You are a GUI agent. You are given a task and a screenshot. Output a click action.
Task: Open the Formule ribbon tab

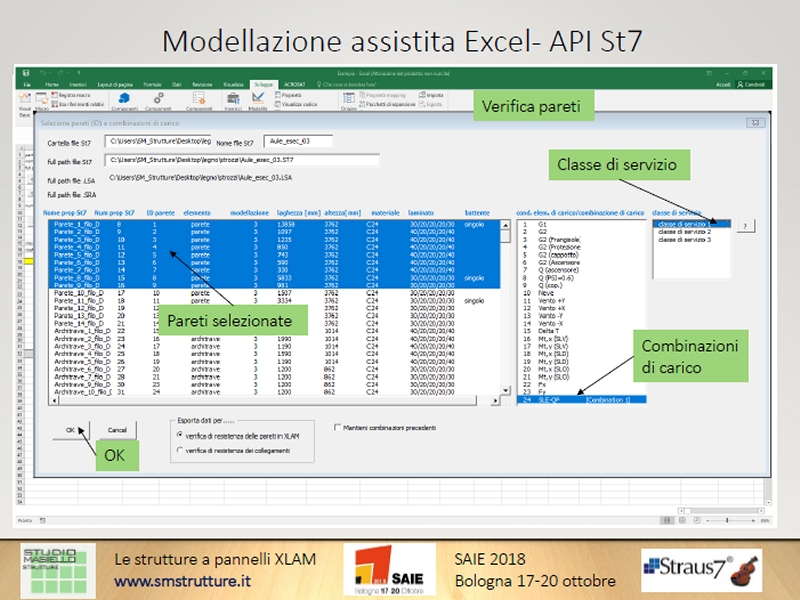[153, 86]
